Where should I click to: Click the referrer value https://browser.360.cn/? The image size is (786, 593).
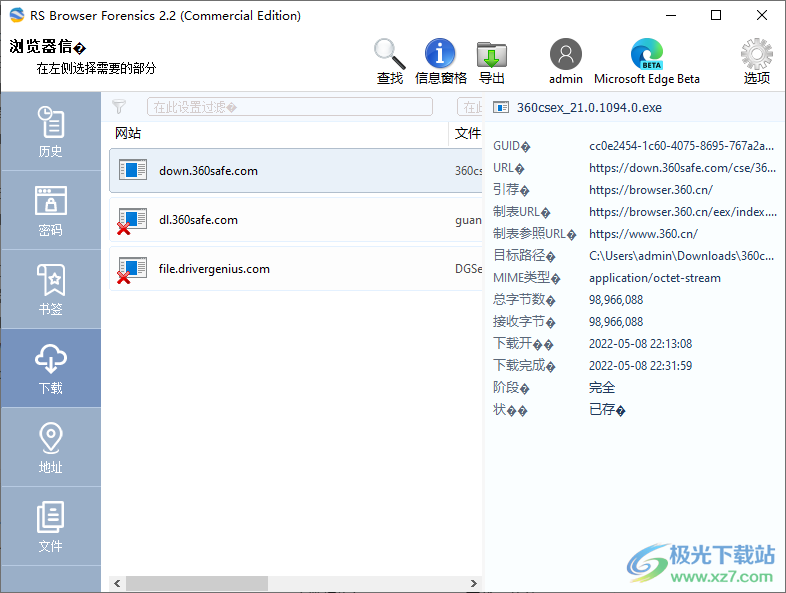(x=651, y=190)
